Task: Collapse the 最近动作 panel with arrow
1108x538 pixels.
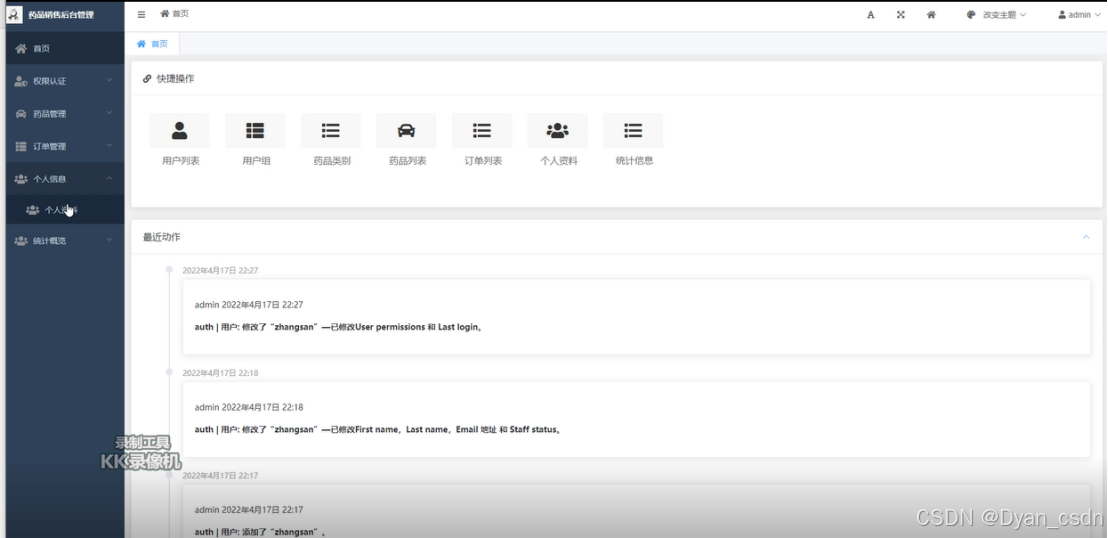Action: (1086, 237)
